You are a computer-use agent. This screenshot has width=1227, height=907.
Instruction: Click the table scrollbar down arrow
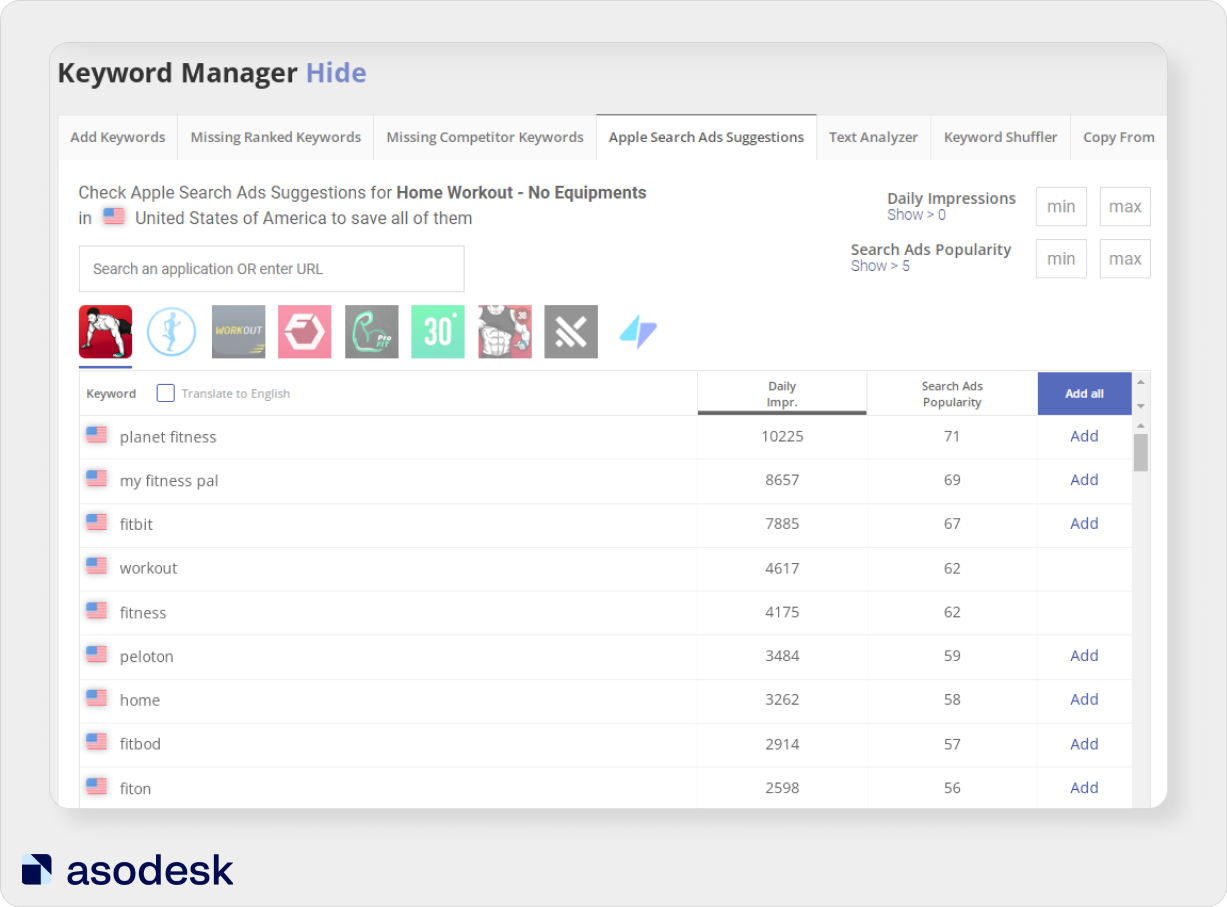1141,406
